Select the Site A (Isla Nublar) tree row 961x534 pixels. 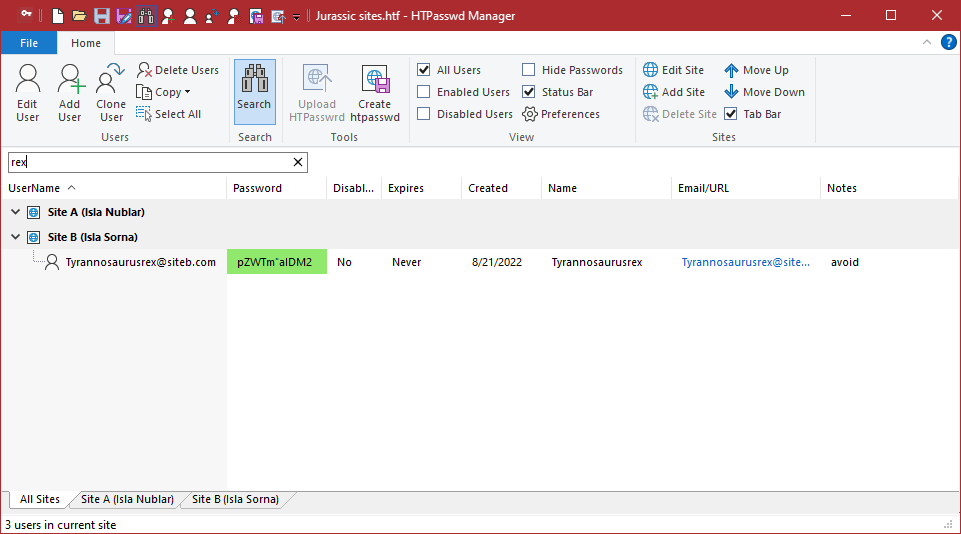(480, 212)
